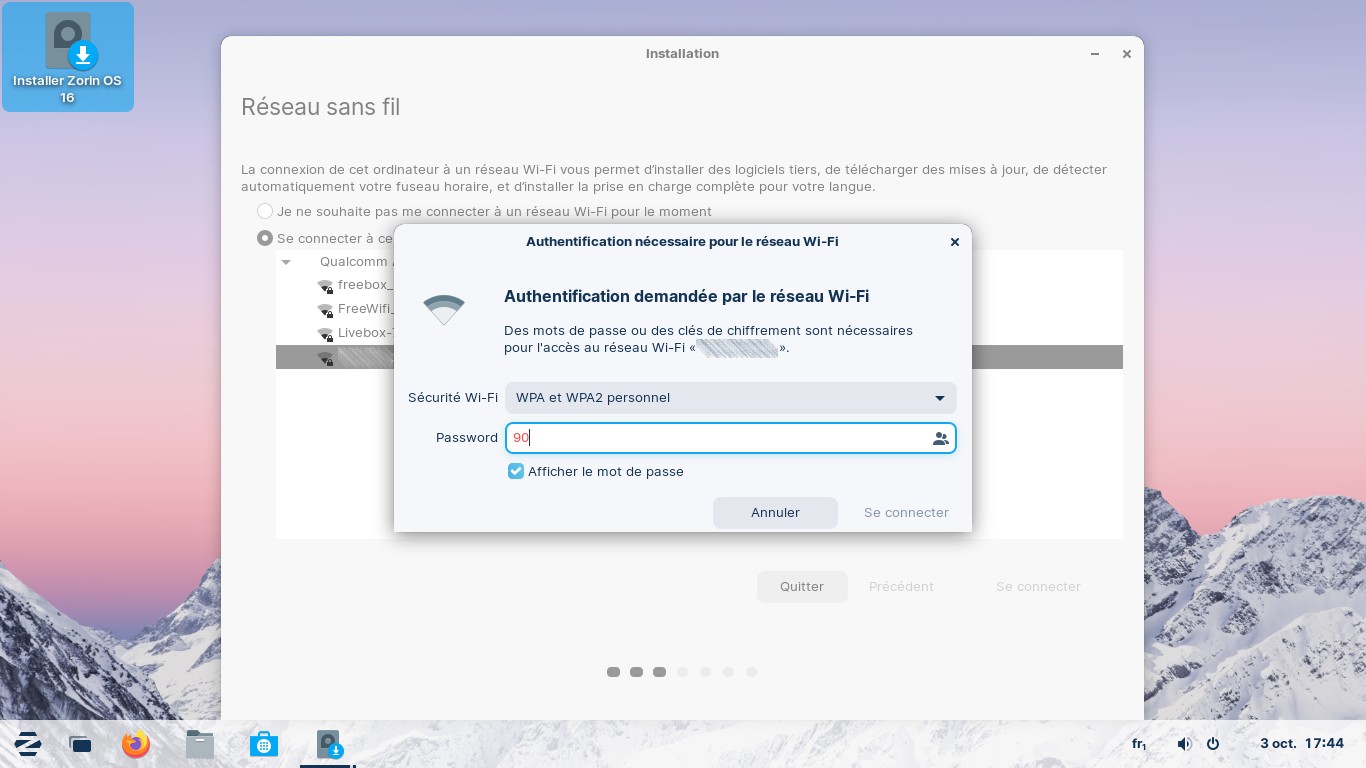Image resolution: width=1366 pixels, height=768 pixels.
Task: Click the Quitter button
Action: tap(802, 587)
